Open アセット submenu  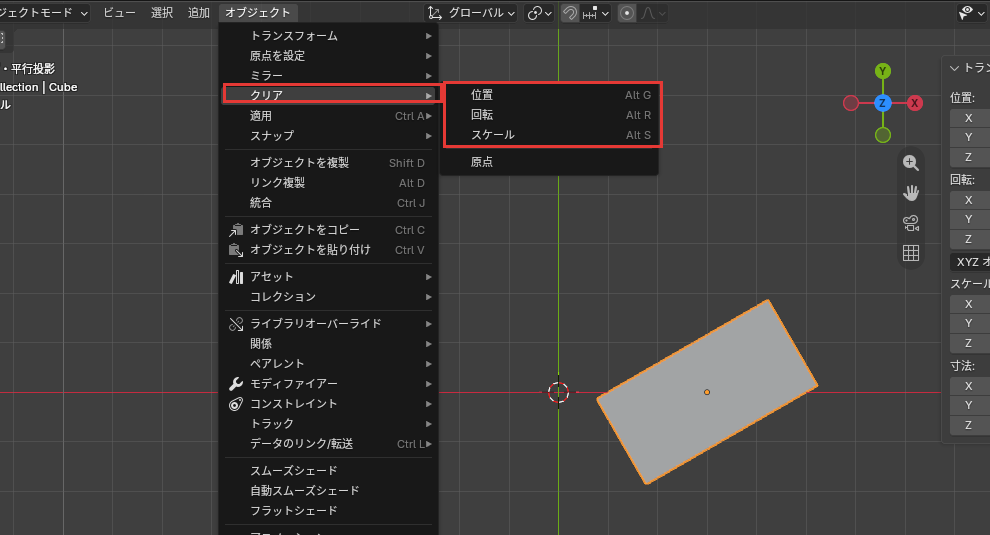pyautogui.click(x=328, y=277)
